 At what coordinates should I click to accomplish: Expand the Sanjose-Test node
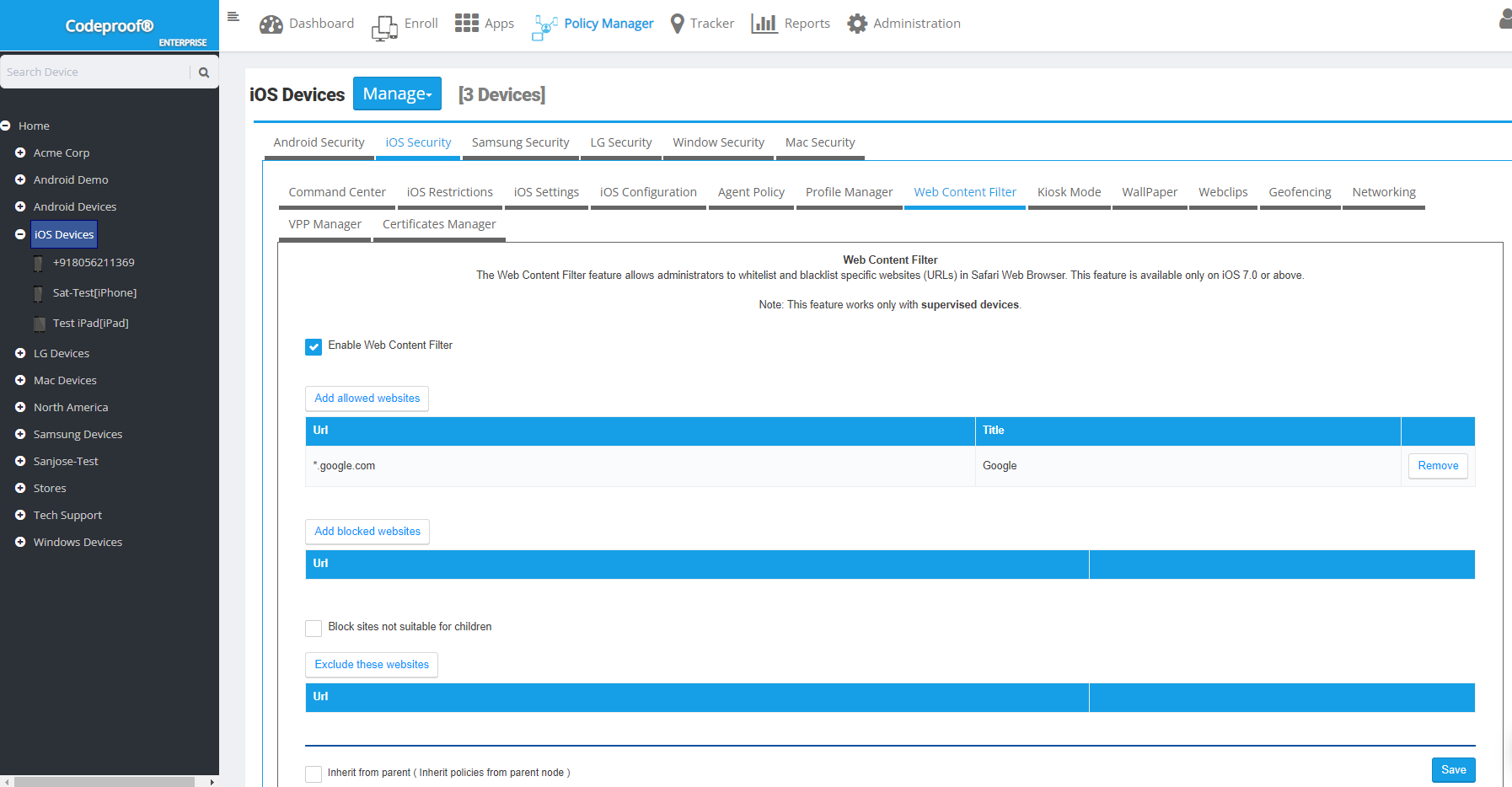pyautogui.click(x=20, y=461)
